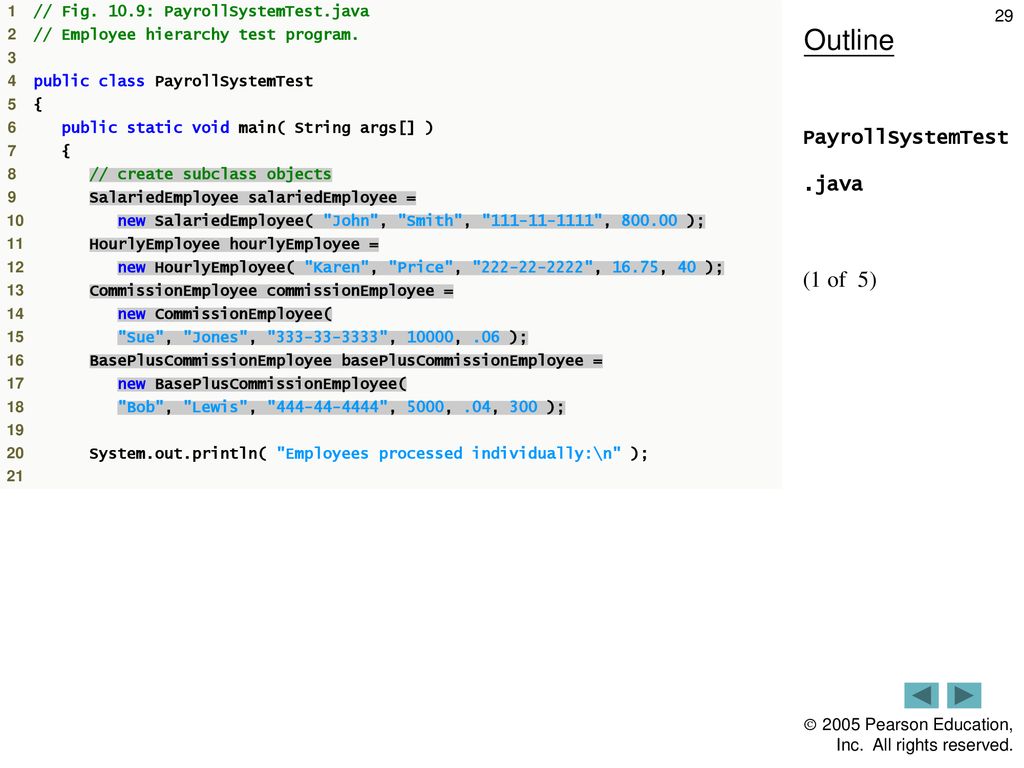Click the "SalariedEmployee salariedEmployee =" line
Viewport: 1024px width, 768px height.
tap(253, 197)
